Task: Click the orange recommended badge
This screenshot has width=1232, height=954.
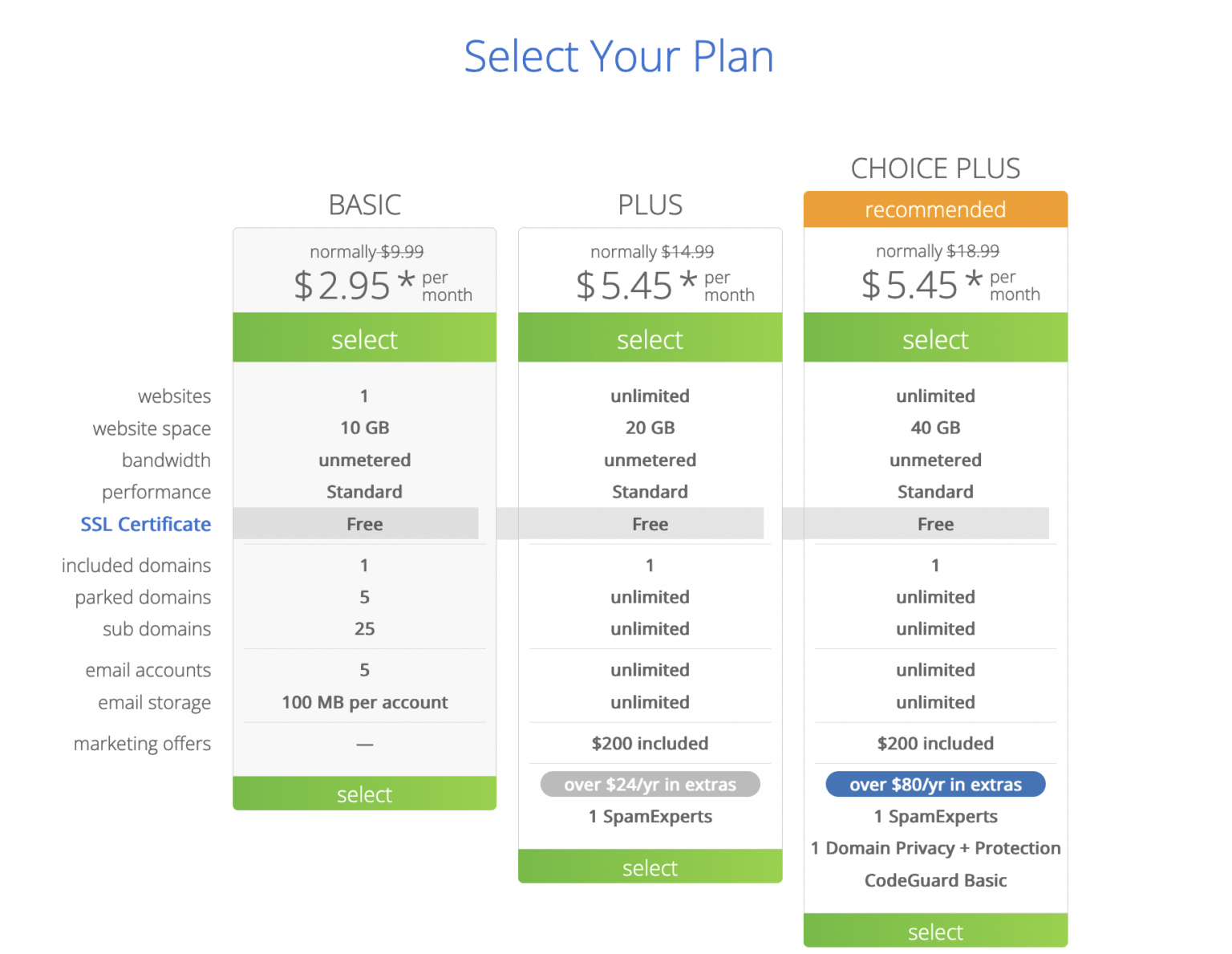Action: click(x=935, y=209)
